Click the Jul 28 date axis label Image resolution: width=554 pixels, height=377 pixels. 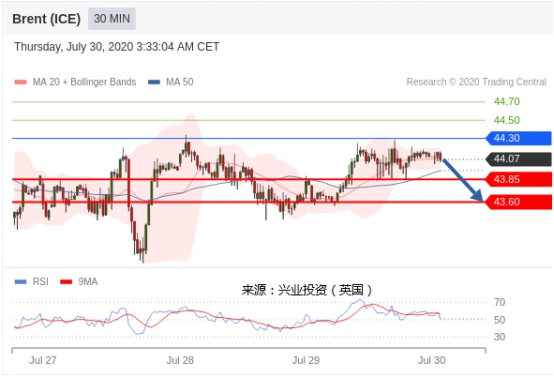[180, 360]
